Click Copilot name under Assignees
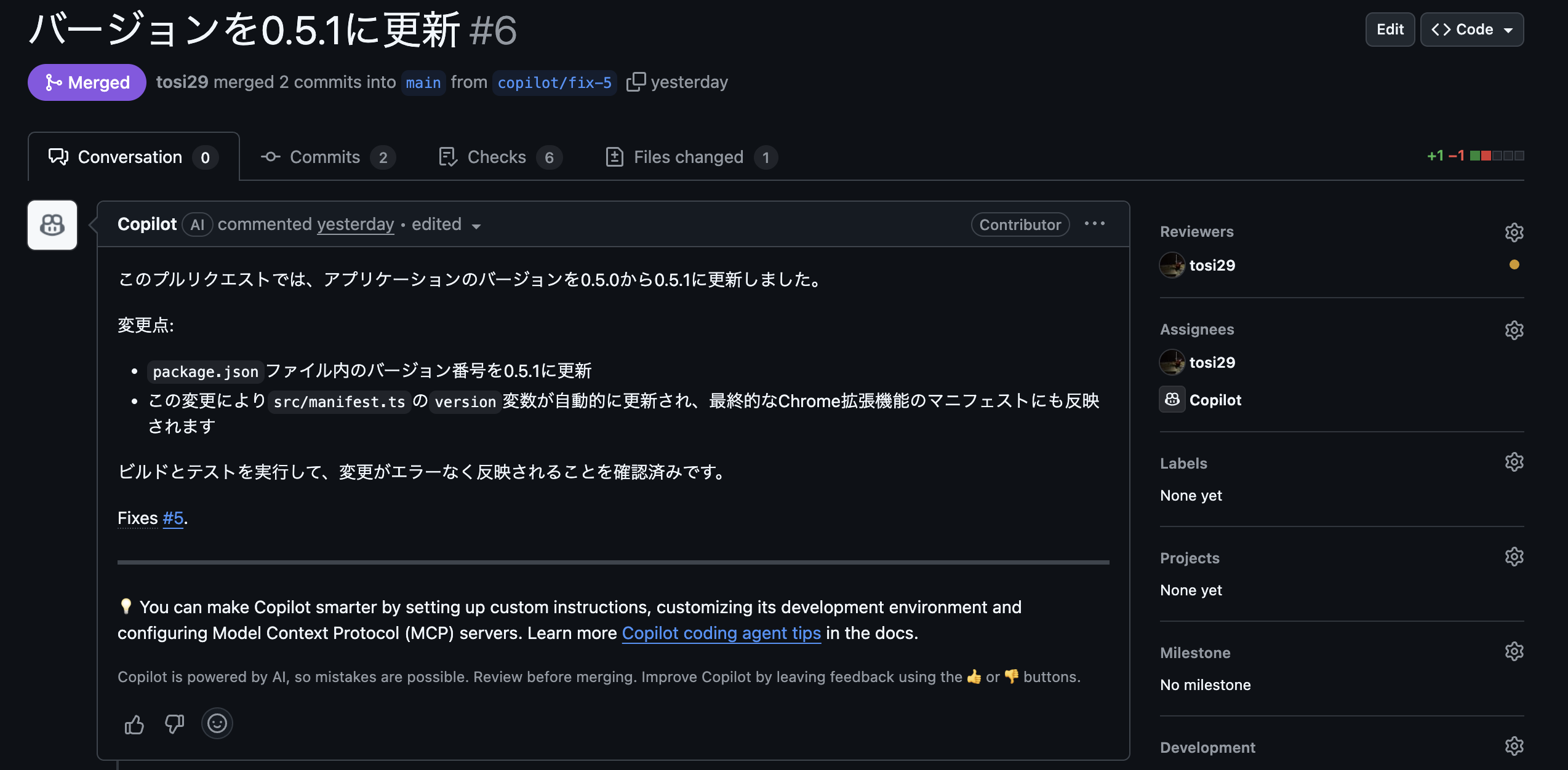Image resolution: width=1568 pixels, height=770 pixels. coord(1215,400)
